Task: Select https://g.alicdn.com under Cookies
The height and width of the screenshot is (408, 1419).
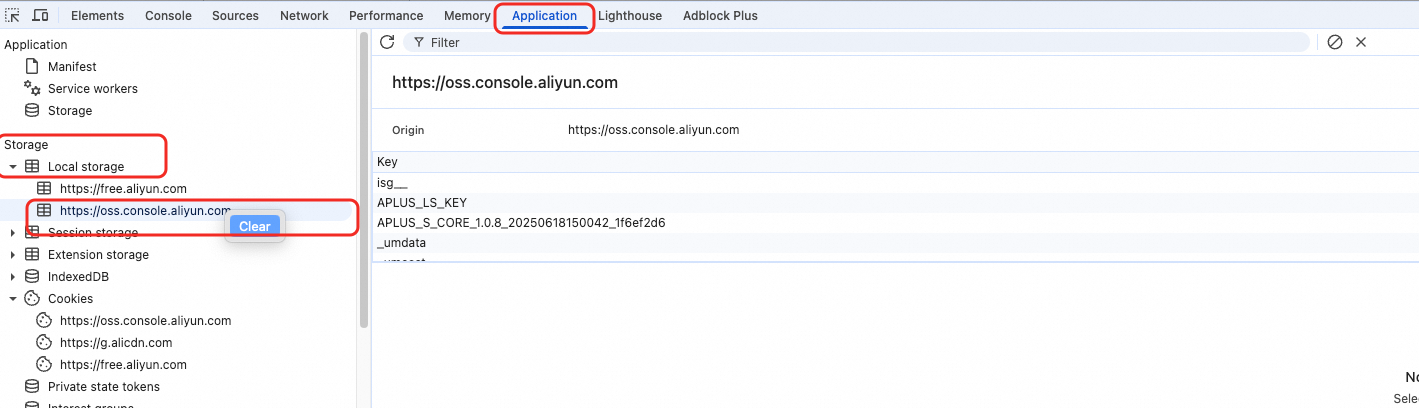Action: [x=116, y=343]
